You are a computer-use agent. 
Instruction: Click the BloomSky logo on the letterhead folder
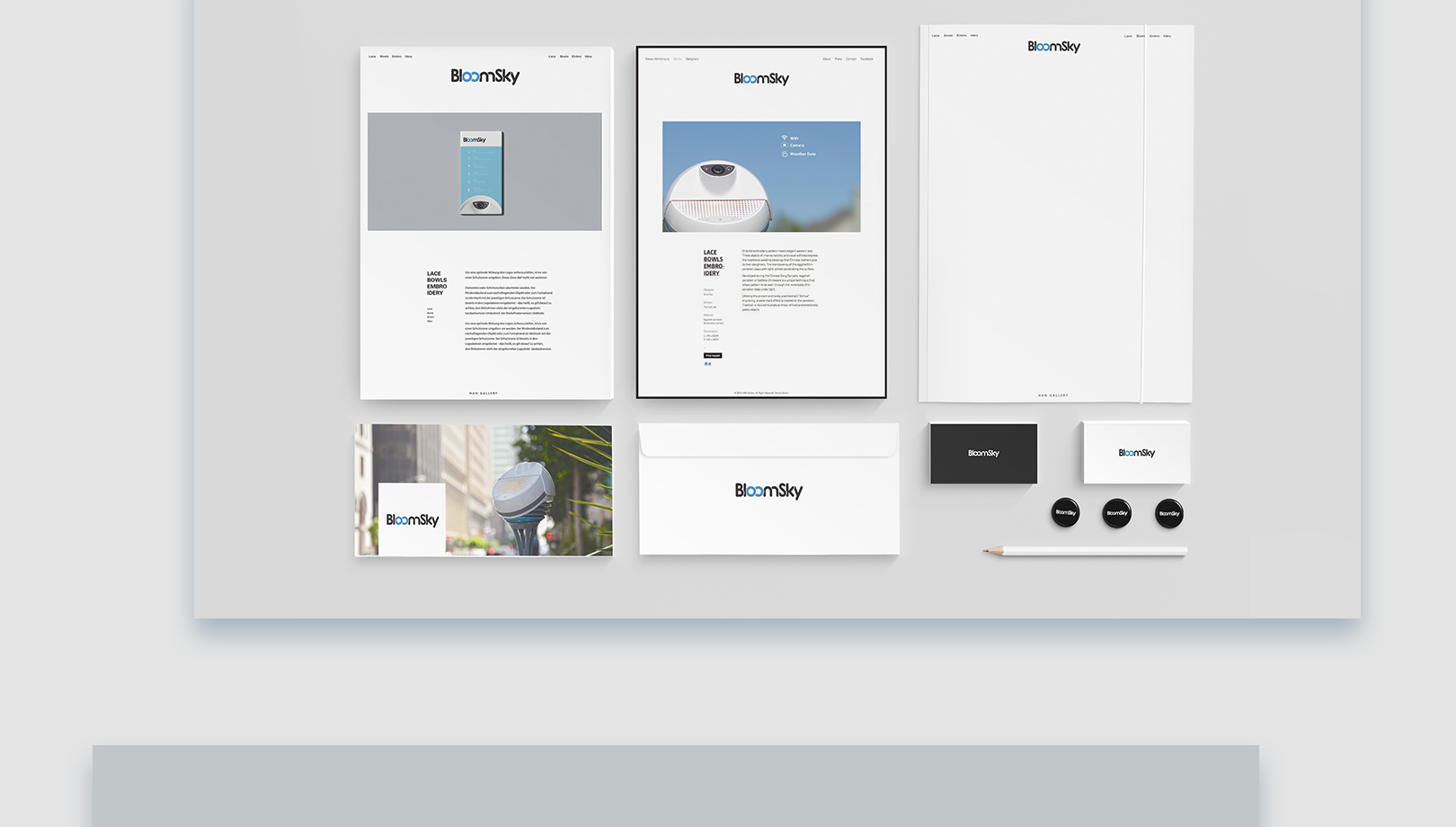(x=1054, y=47)
